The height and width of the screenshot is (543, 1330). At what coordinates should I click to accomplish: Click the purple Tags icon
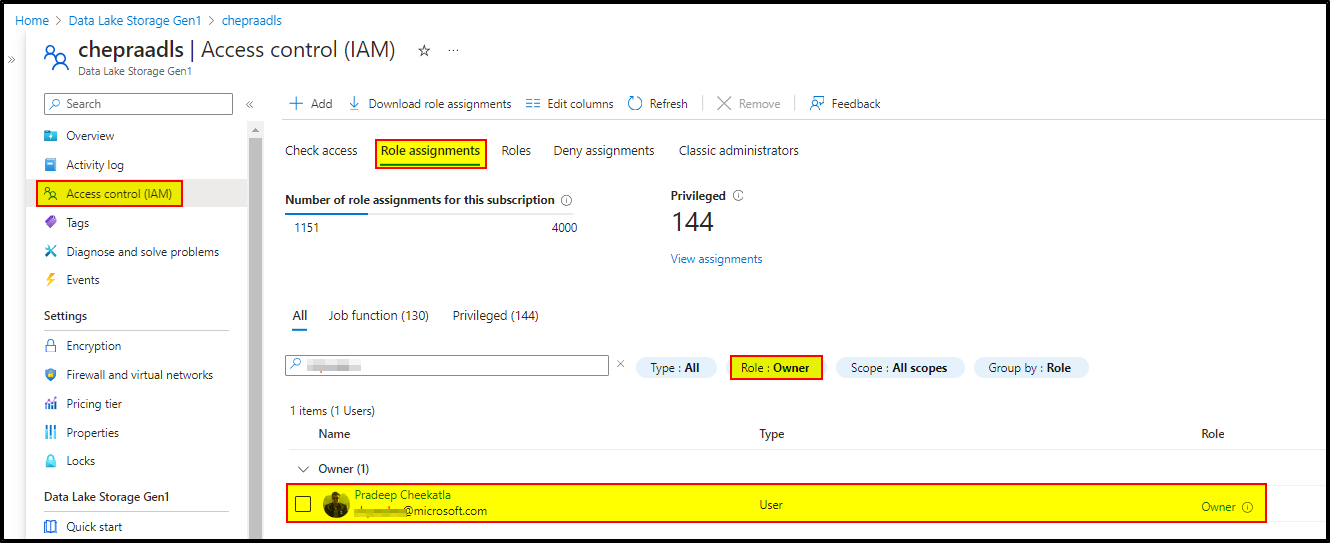click(51, 223)
